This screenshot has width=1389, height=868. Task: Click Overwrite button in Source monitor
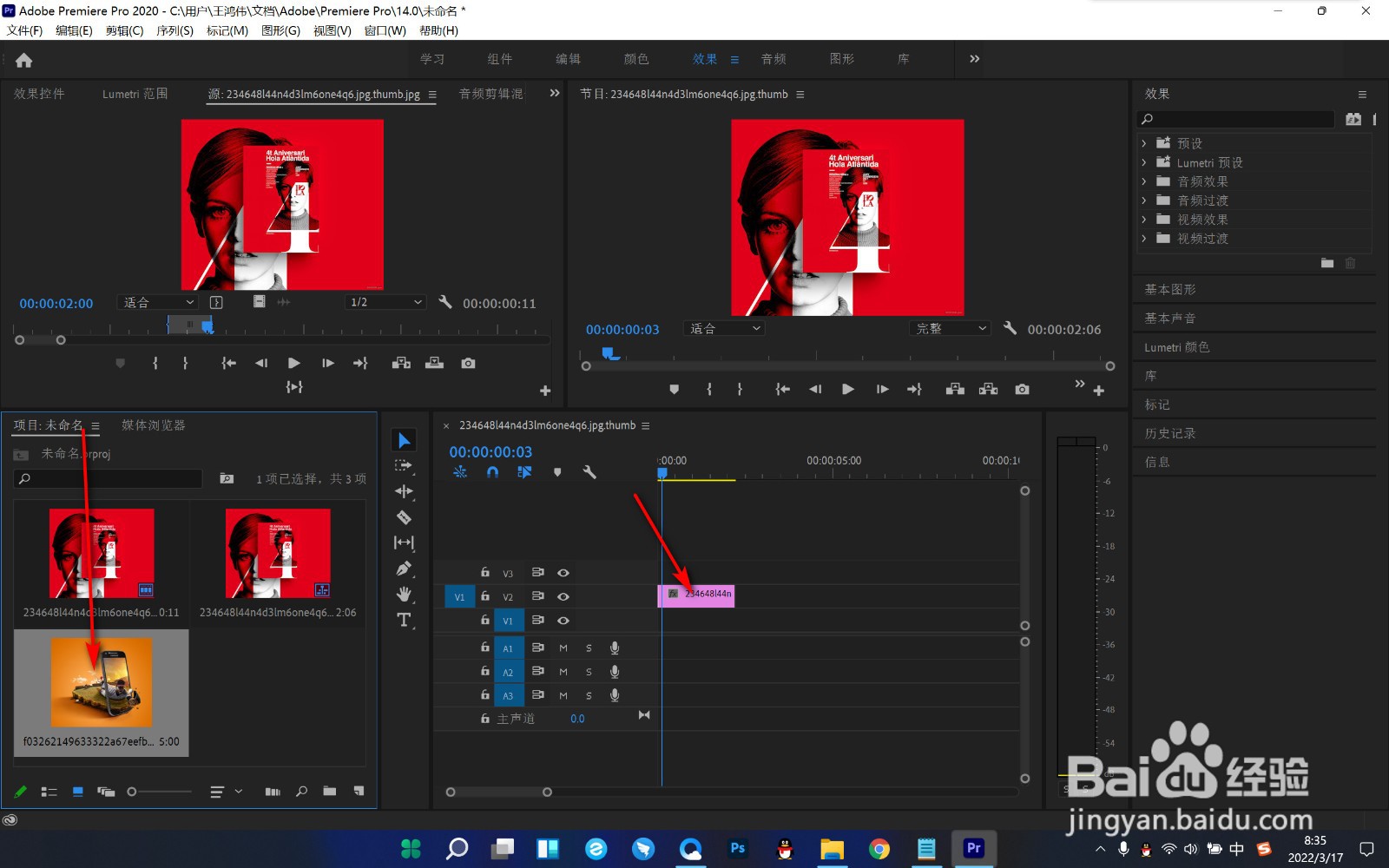tap(435, 363)
